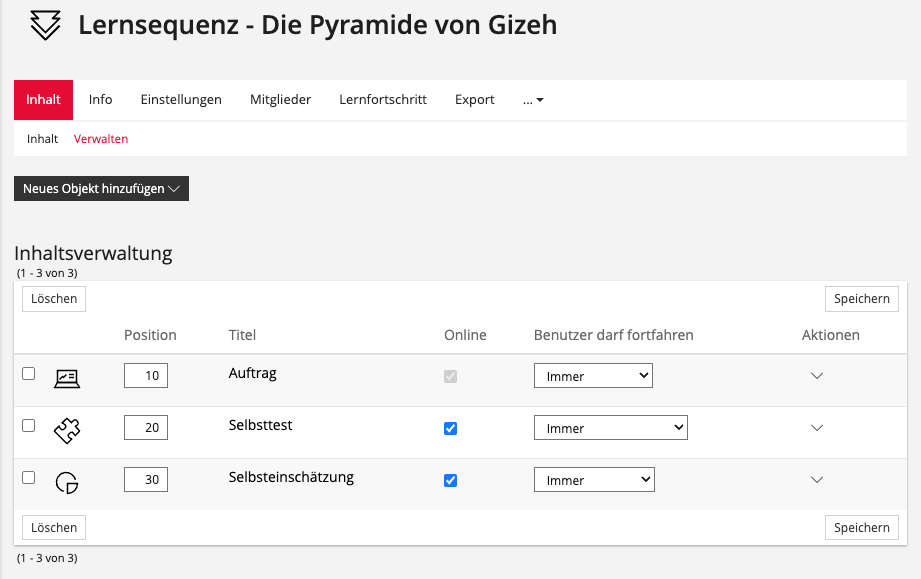The width and height of the screenshot is (921, 579).
Task: Click the Selbsttest puzzle piece icon
Action: point(67,430)
